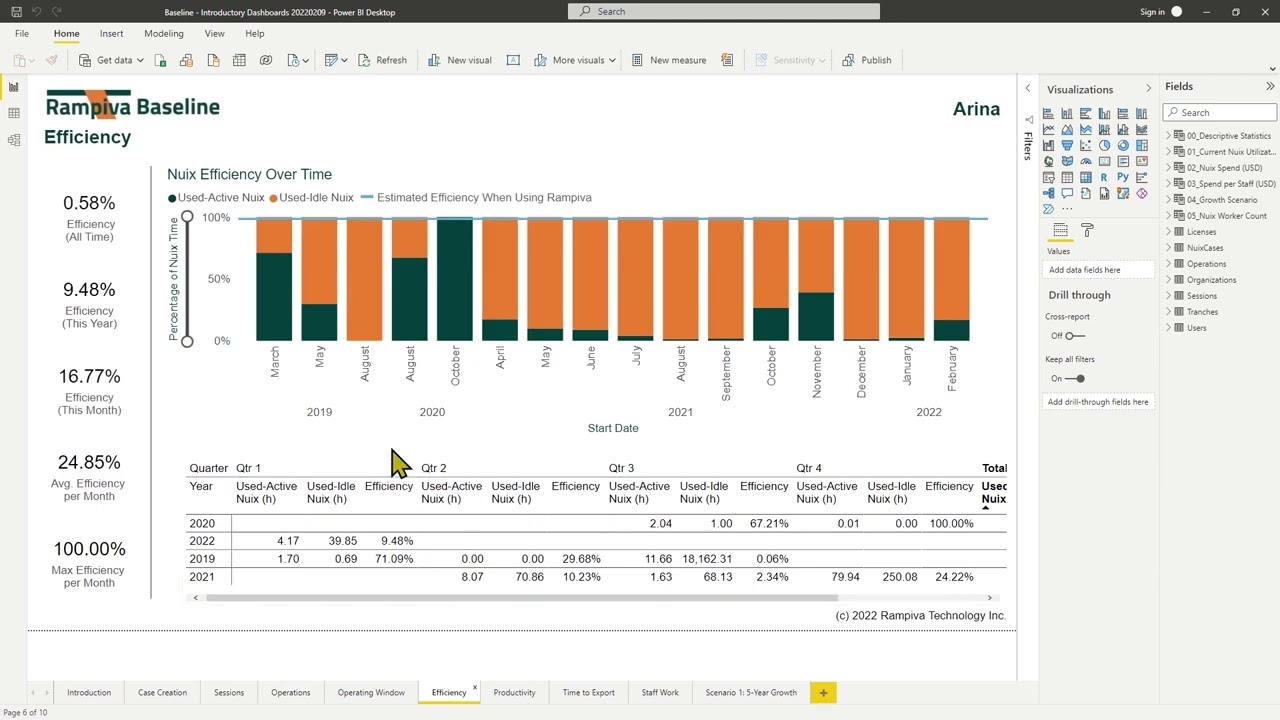Click the title bar Search box

pyautogui.click(x=724, y=11)
